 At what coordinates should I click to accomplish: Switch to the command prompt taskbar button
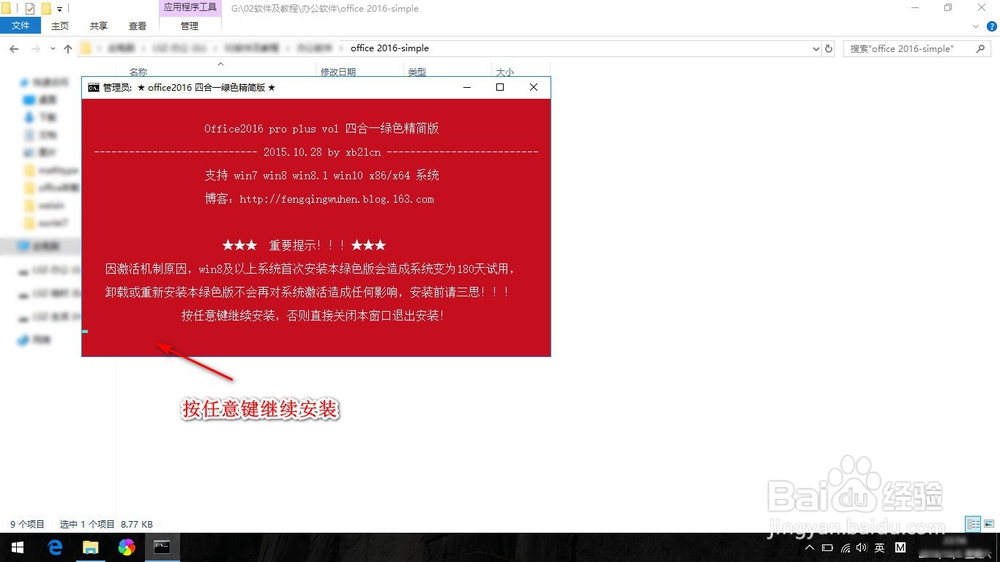pyautogui.click(x=162, y=547)
